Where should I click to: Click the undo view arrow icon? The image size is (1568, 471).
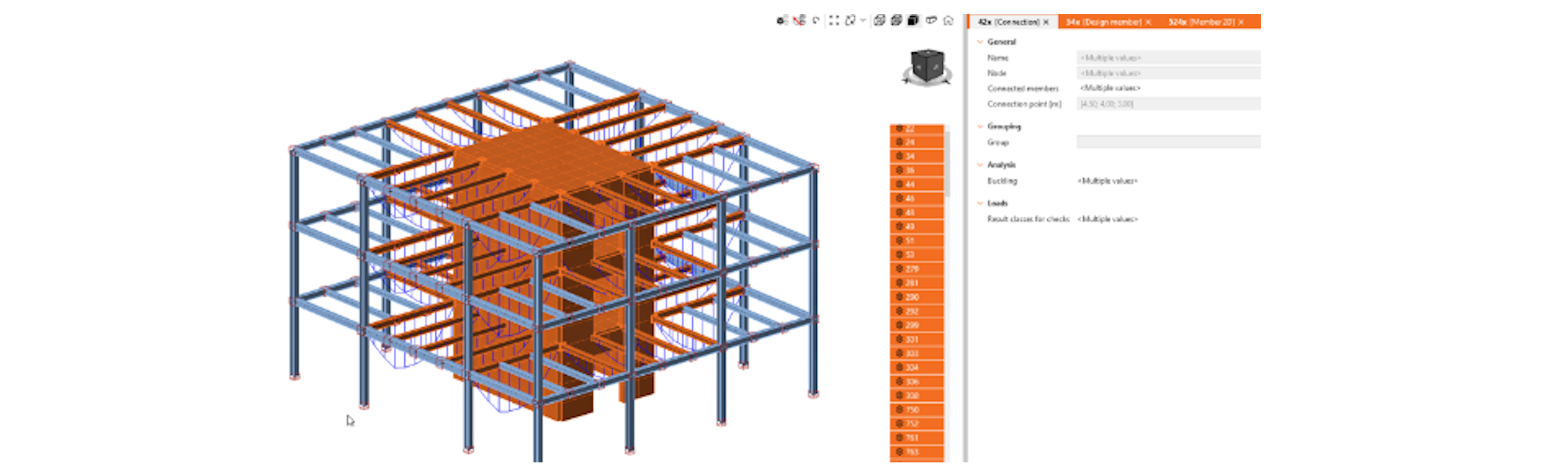(815, 21)
